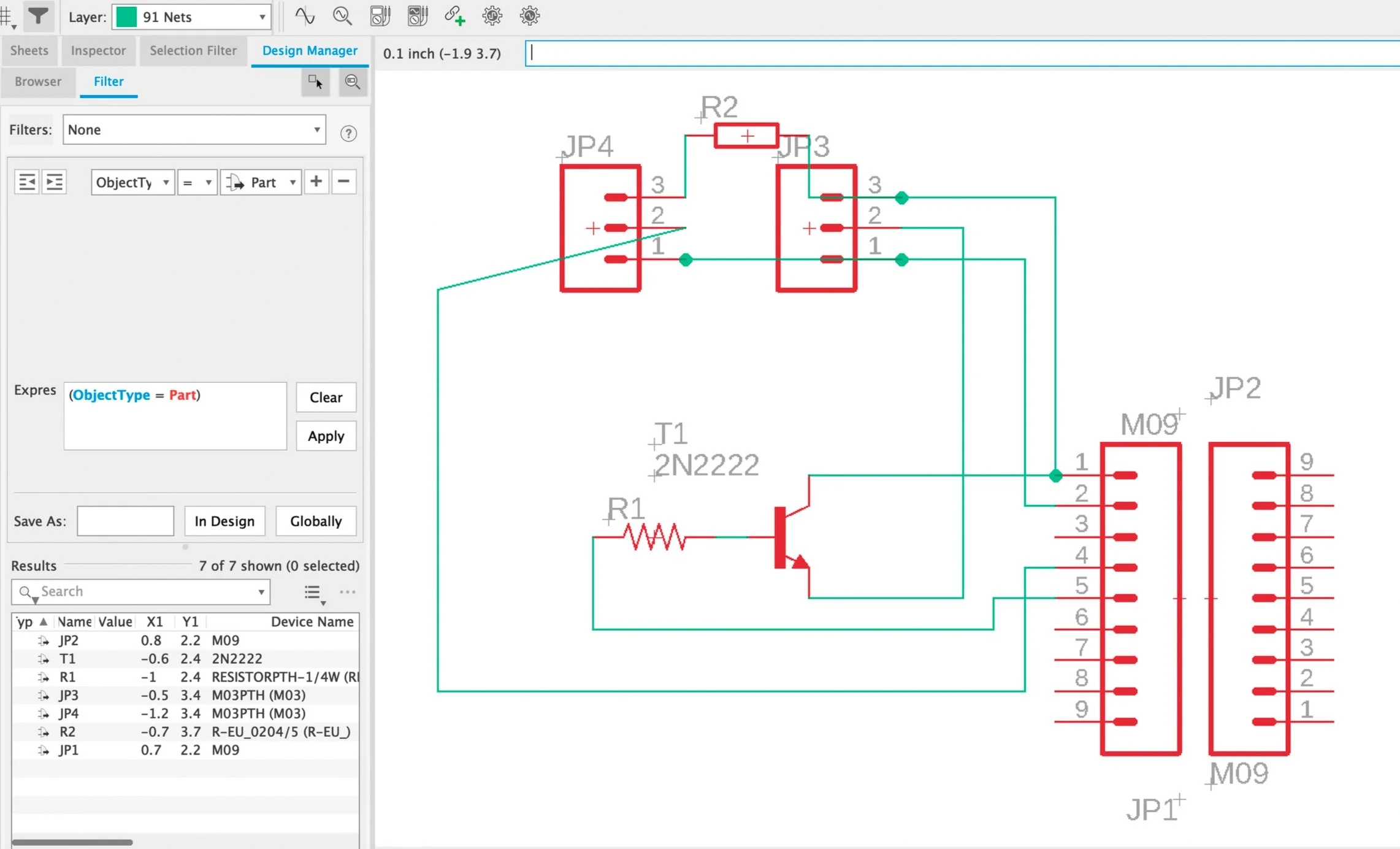Viewport: 1400px width, 849px height.
Task: Open the Layer 91 Nets dropdown
Action: (262, 17)
